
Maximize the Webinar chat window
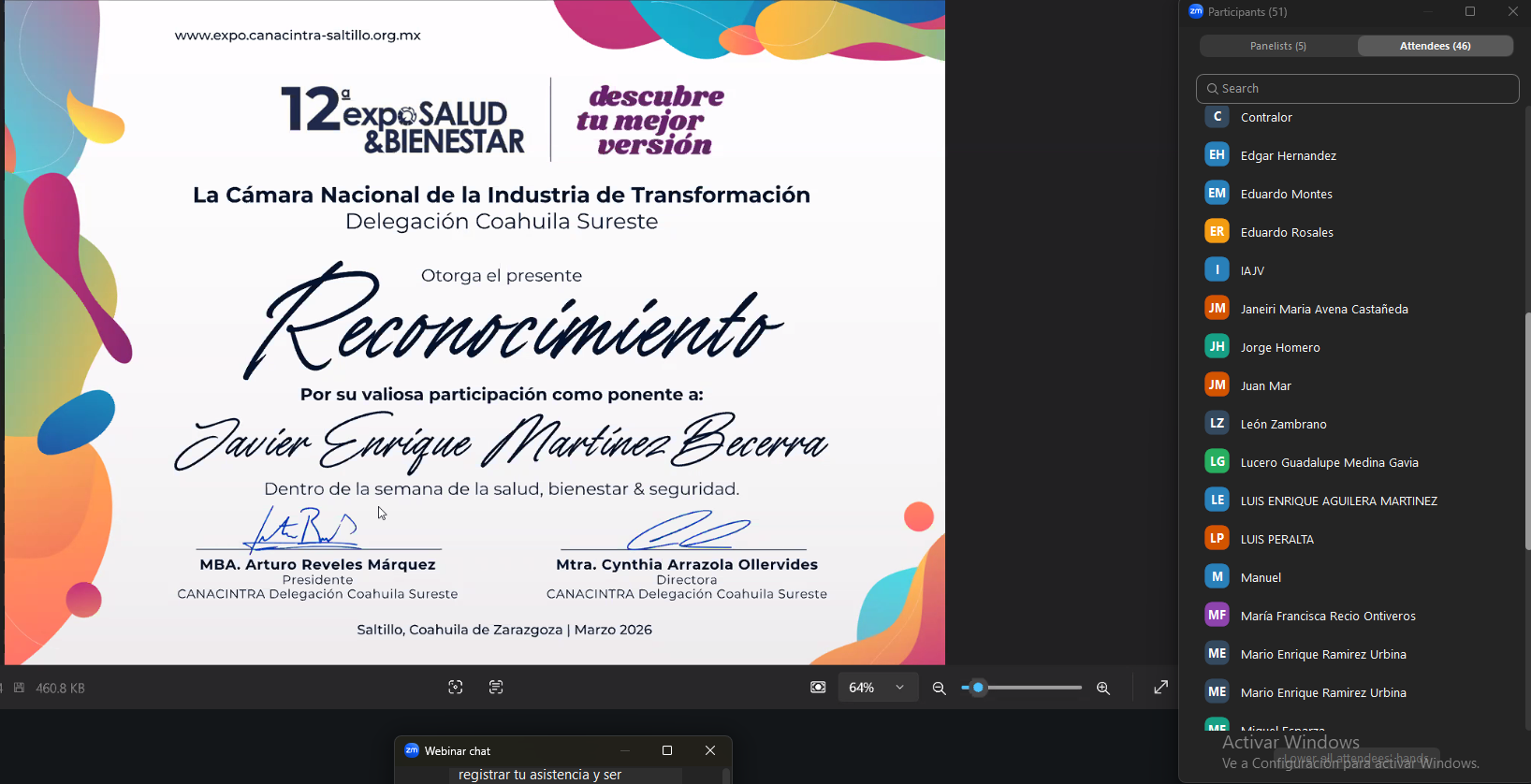[x=667, y=750]
